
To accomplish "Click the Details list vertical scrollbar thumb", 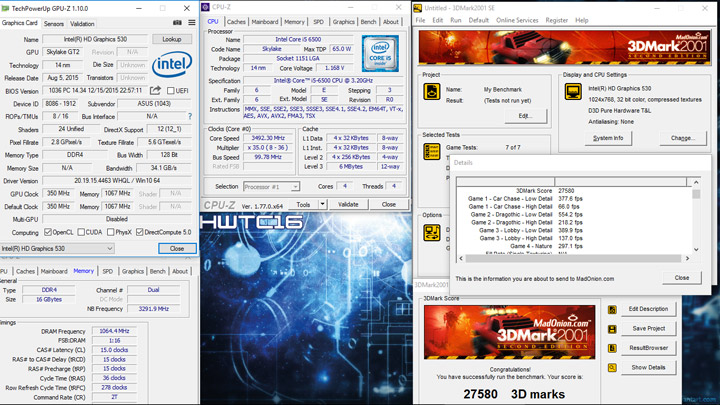I will [696, 194].
